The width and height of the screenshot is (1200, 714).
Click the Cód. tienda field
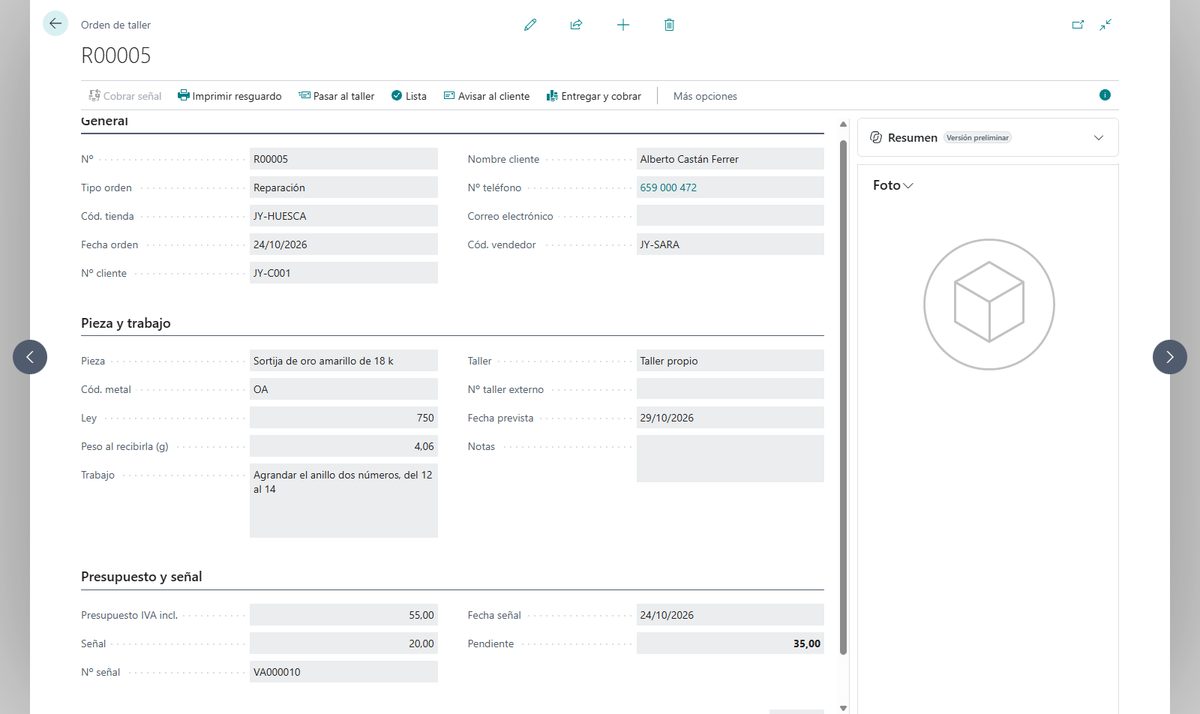click(344, 216)
